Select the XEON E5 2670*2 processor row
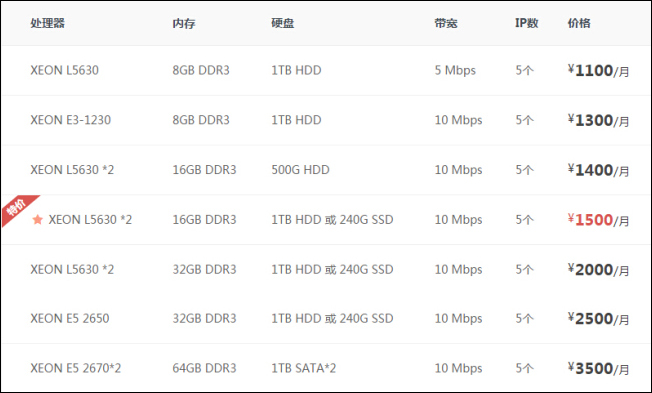Viewport: 652px width, 393px height. (326, 368)
